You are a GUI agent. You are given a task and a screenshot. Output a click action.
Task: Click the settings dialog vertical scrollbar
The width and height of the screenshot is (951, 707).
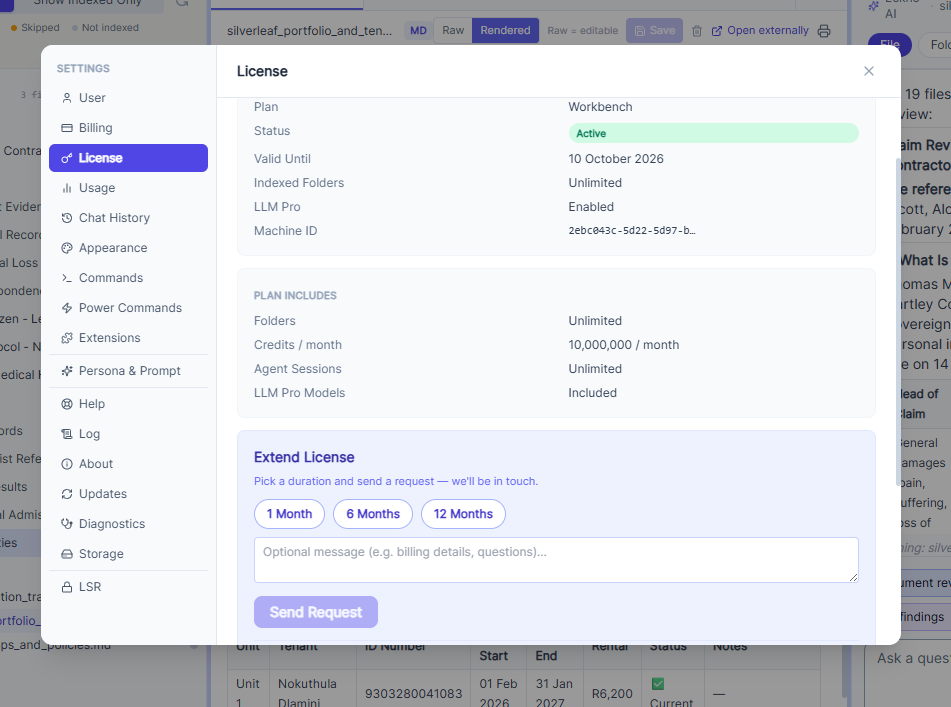pos(898,321)
